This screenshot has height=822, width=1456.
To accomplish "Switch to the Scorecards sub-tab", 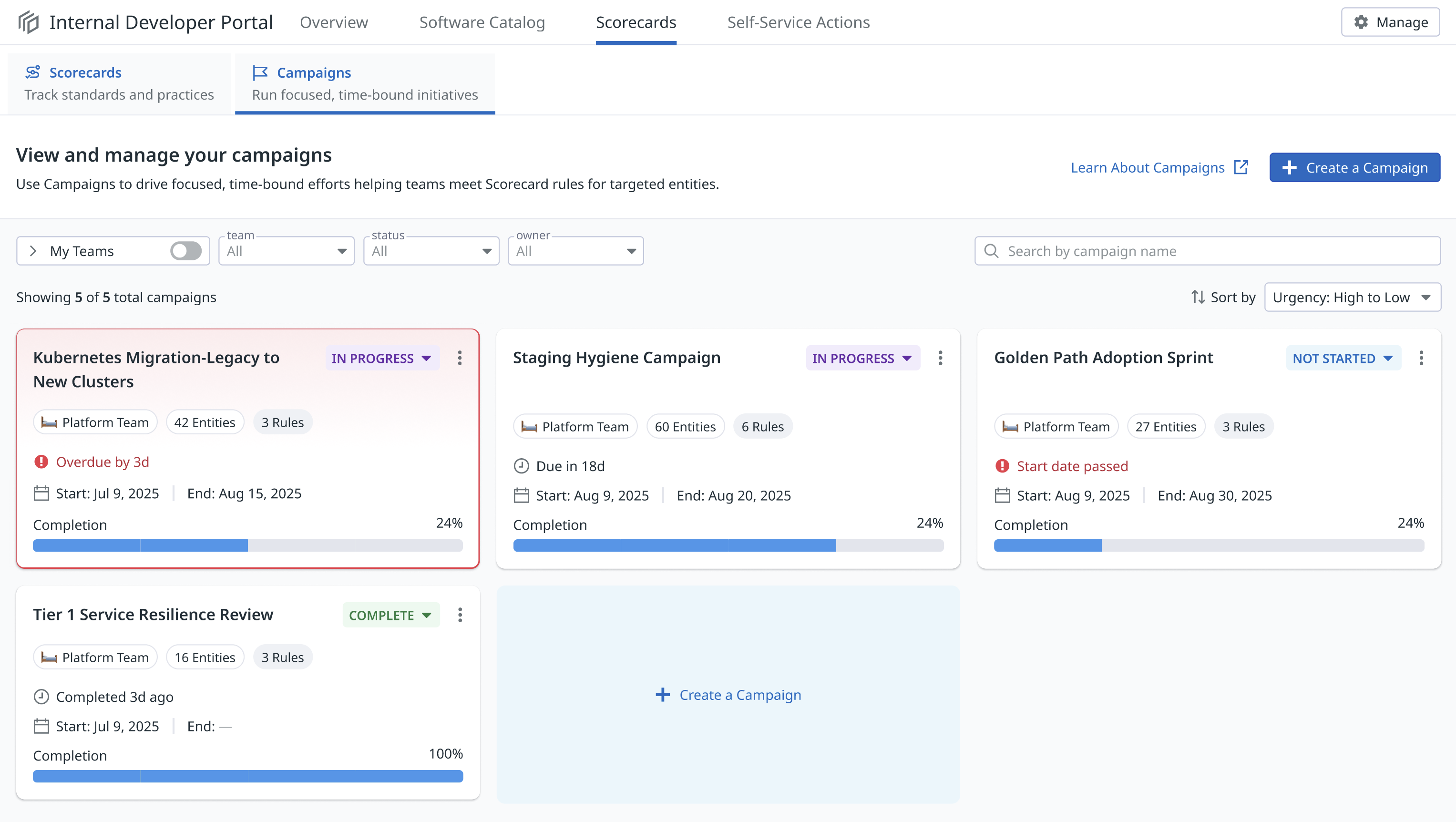I will [119, 83].
